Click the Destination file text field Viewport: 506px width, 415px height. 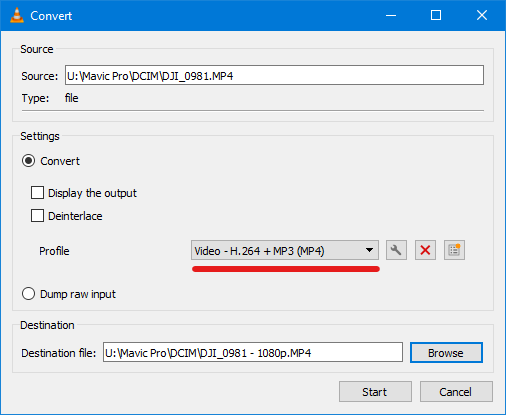[x=253, y=352]
